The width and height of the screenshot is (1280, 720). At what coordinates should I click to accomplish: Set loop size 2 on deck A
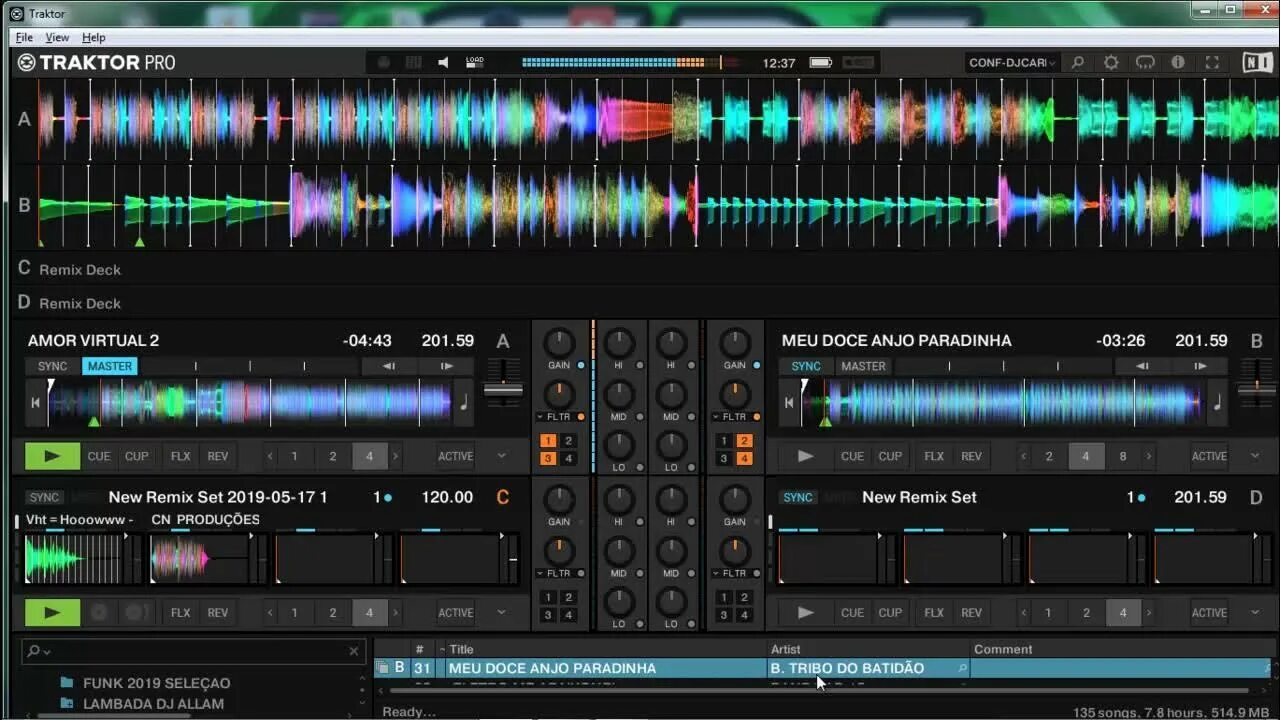332,456
